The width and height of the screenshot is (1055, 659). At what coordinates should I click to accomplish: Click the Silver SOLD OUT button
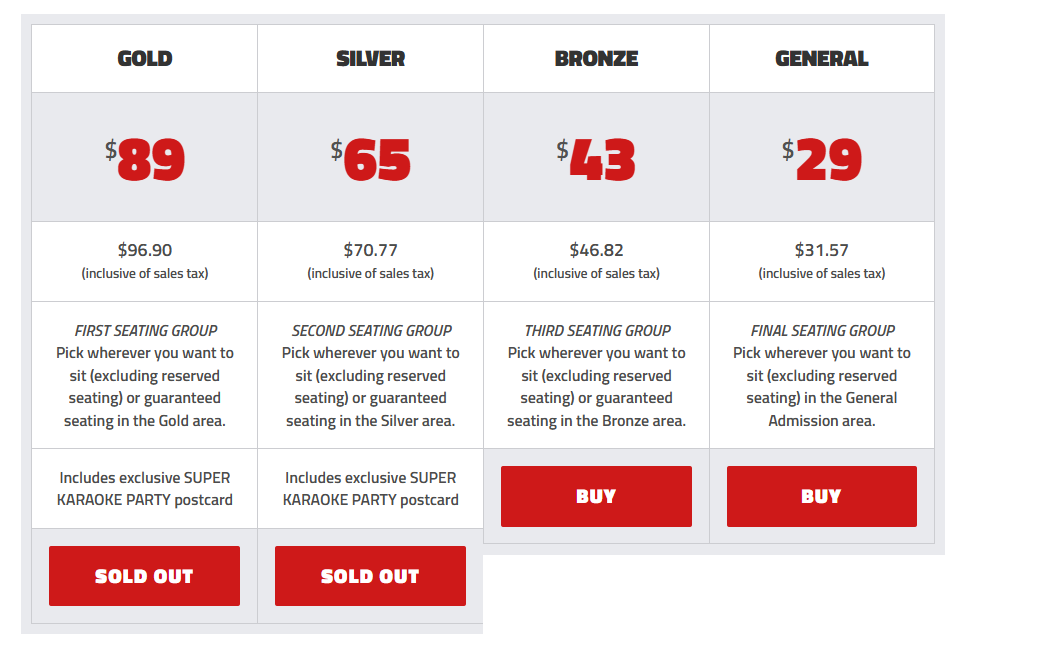(370, 576)
